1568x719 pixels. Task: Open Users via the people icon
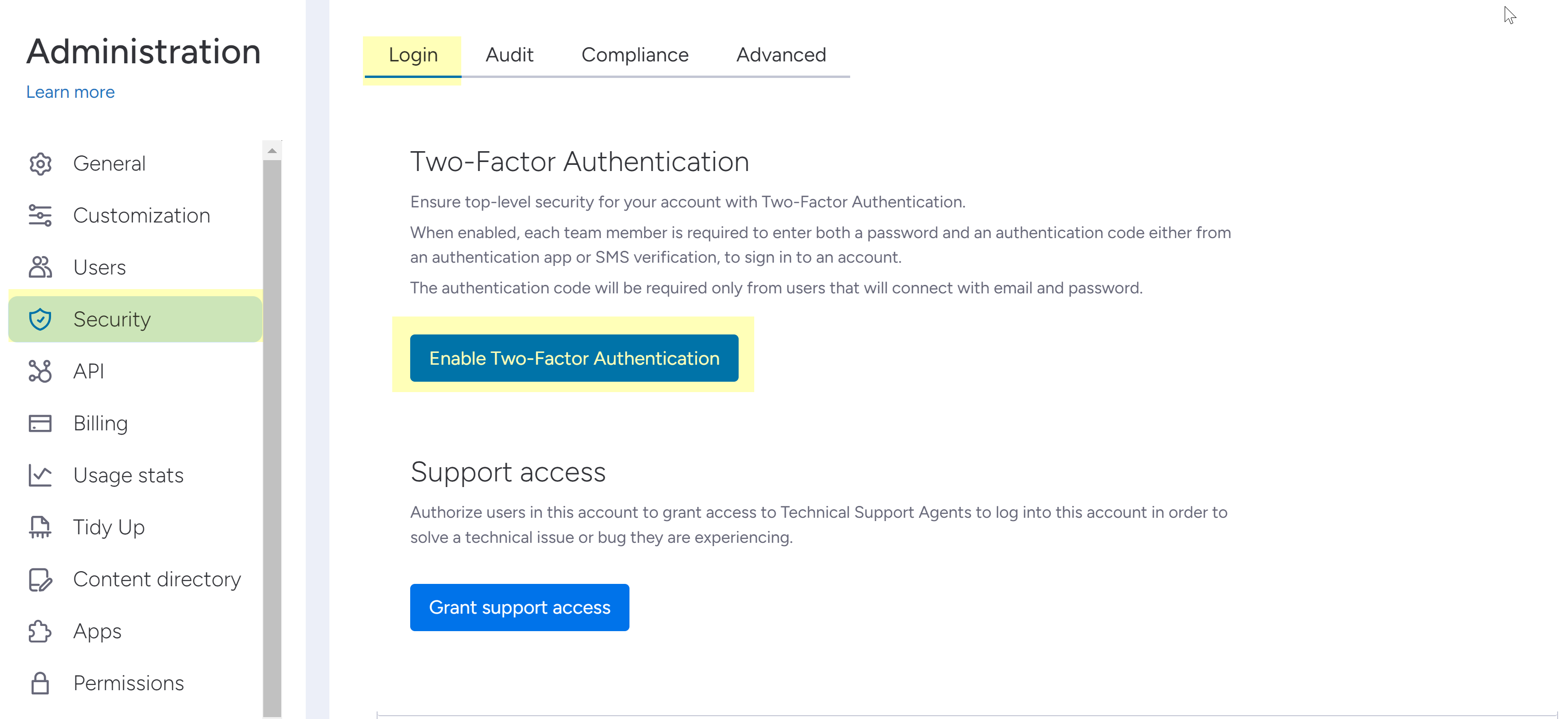40,267
